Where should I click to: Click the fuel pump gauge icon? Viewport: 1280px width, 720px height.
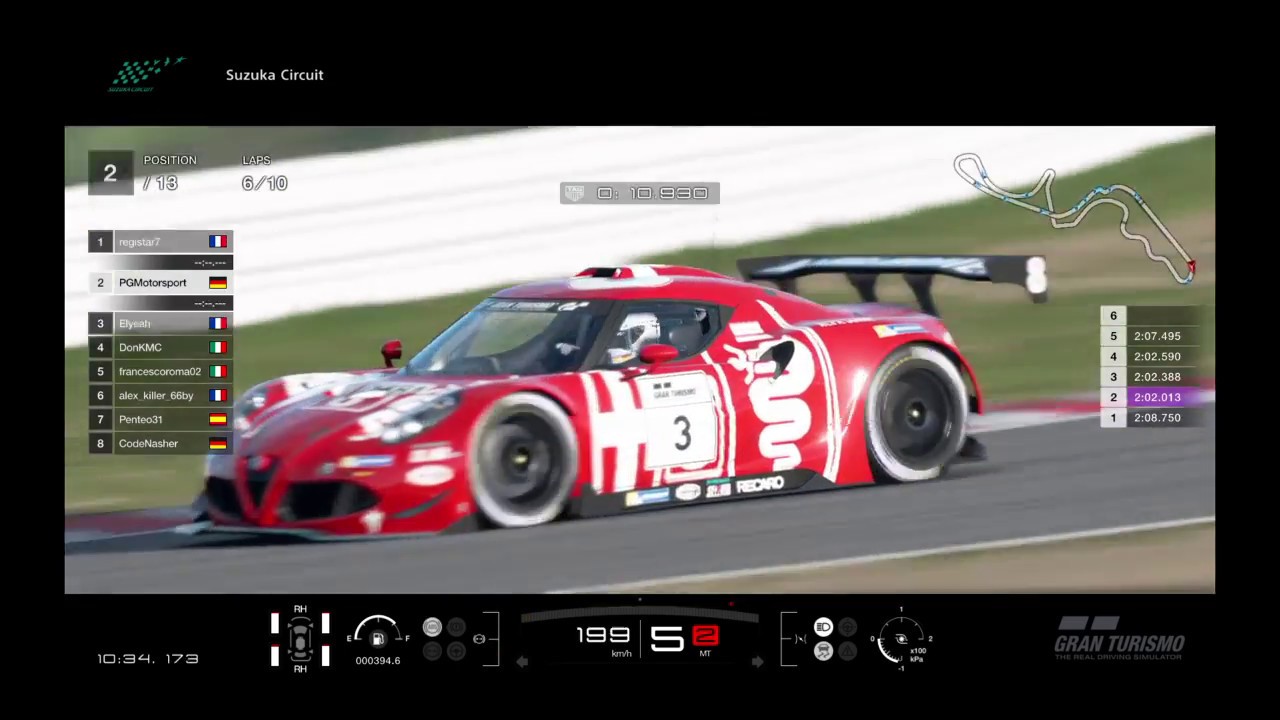[378, 638]
